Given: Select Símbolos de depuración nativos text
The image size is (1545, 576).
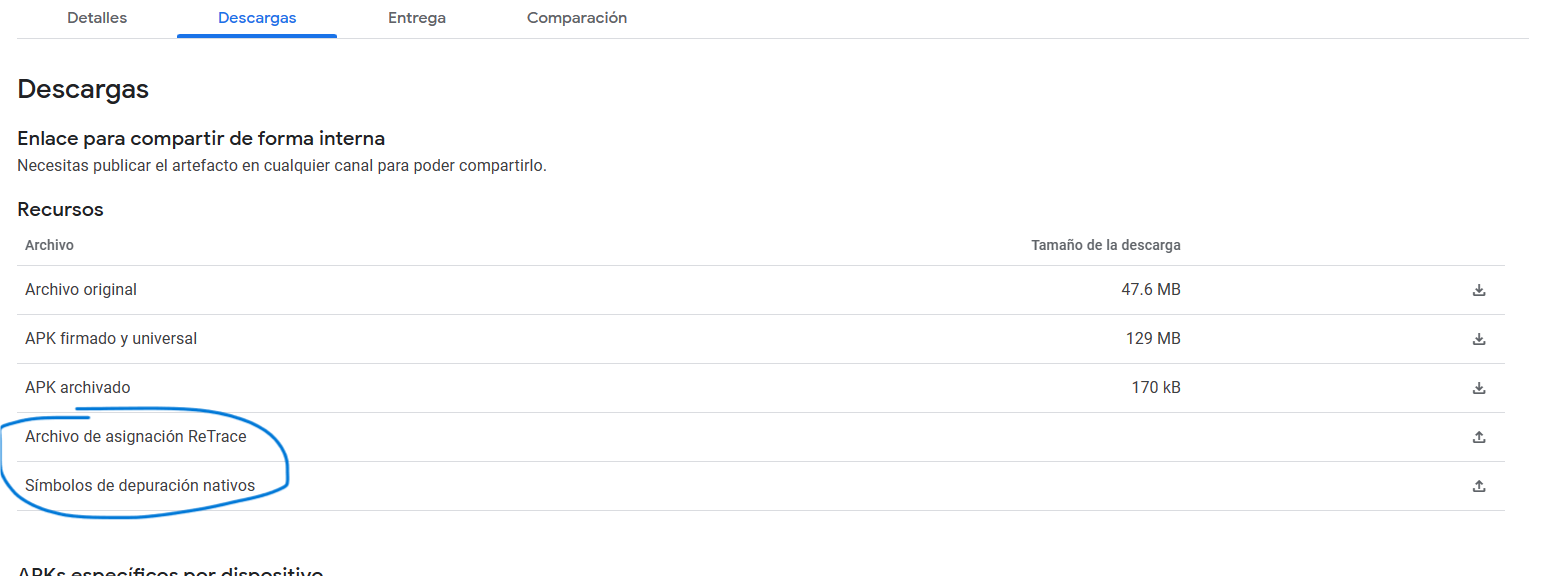Looking at the screenshot, I should coord(140,485).
